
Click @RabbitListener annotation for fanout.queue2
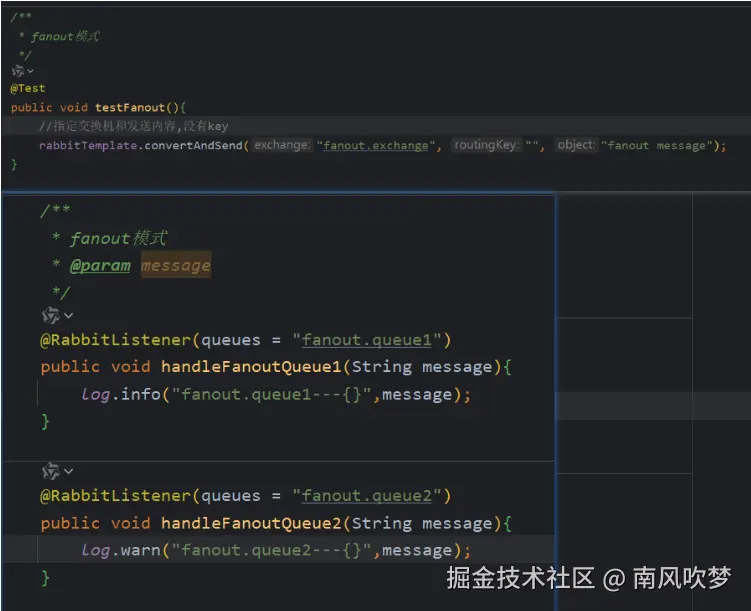tap(115, 496)
